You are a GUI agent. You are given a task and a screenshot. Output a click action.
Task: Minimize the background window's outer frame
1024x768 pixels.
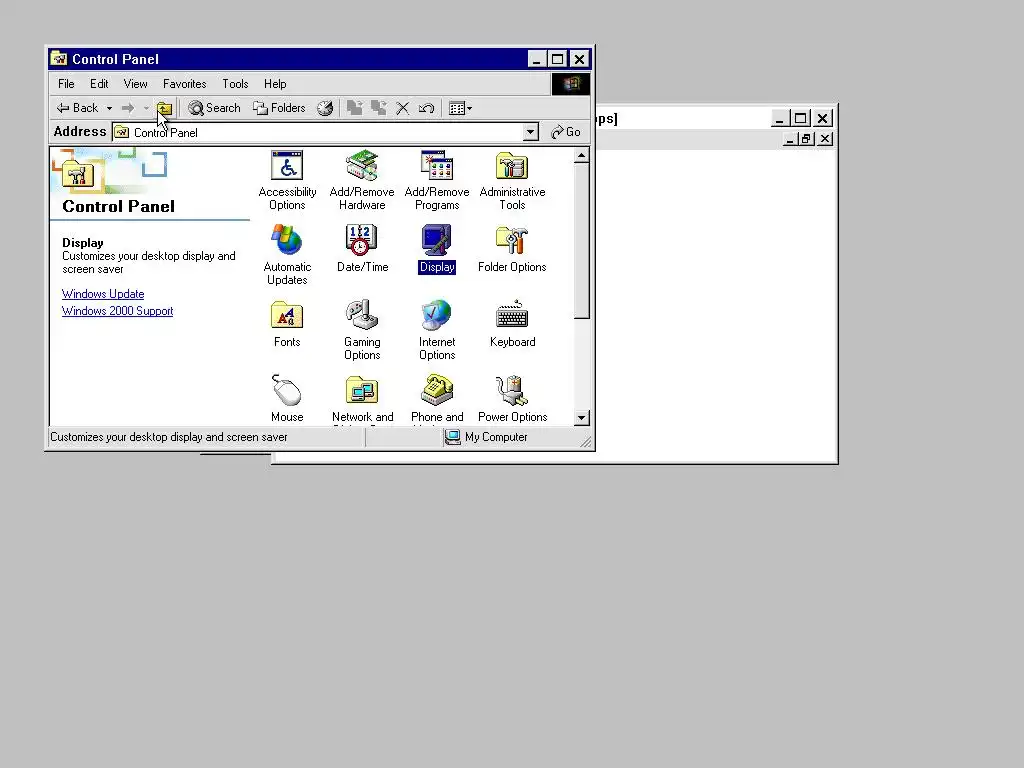[x=780, y=118]
